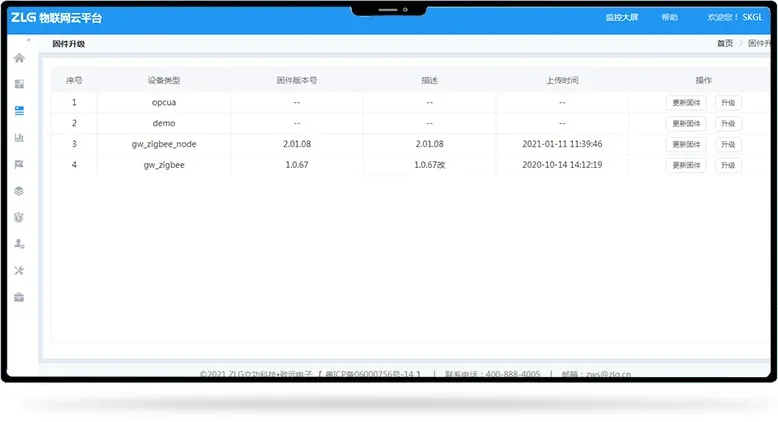Click the ZLG 物联网云平台 logo
Viewport: 778px width, 422px height.
click(56, 18)
